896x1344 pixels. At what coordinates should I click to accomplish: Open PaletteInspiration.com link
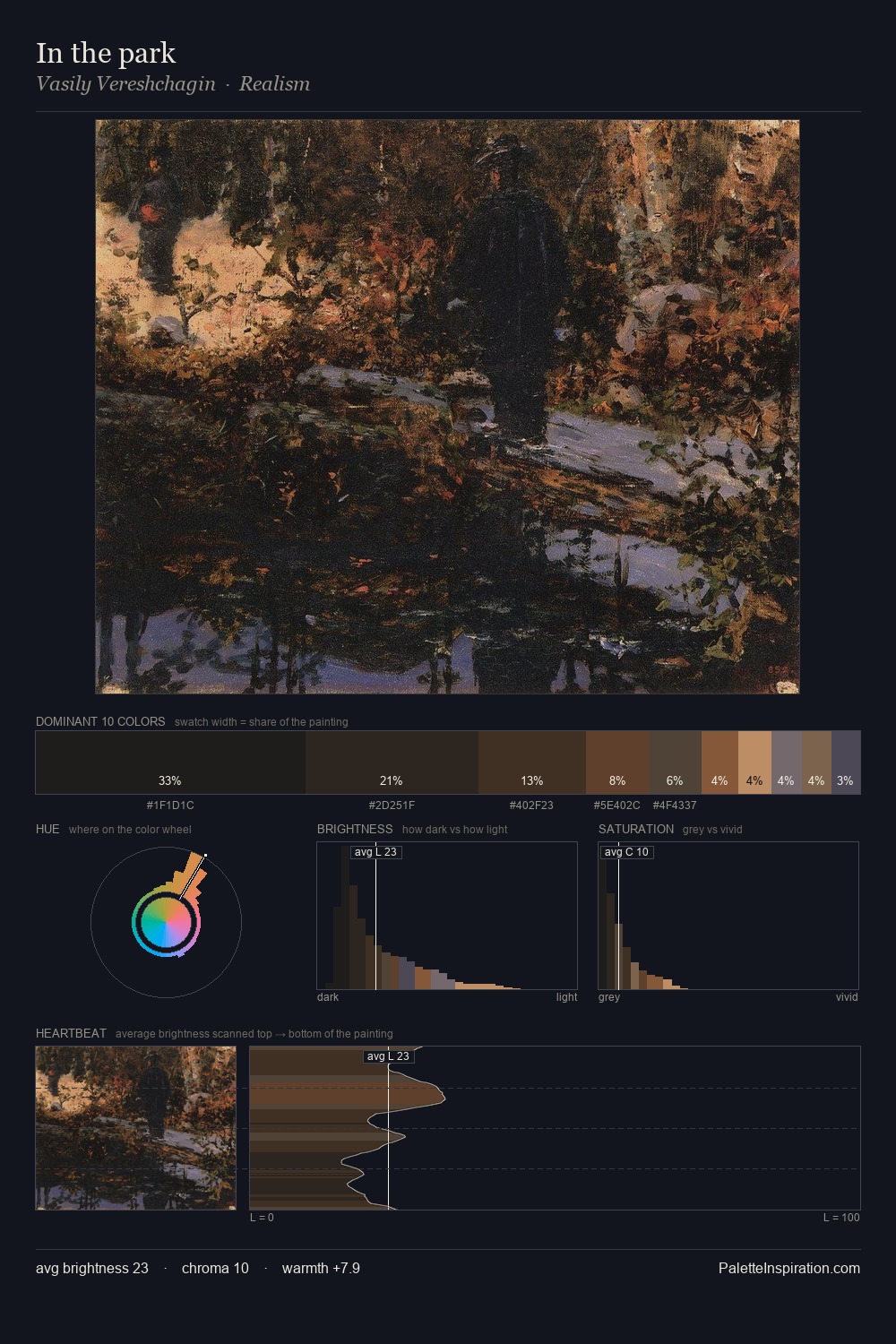tap(789, 1268)
